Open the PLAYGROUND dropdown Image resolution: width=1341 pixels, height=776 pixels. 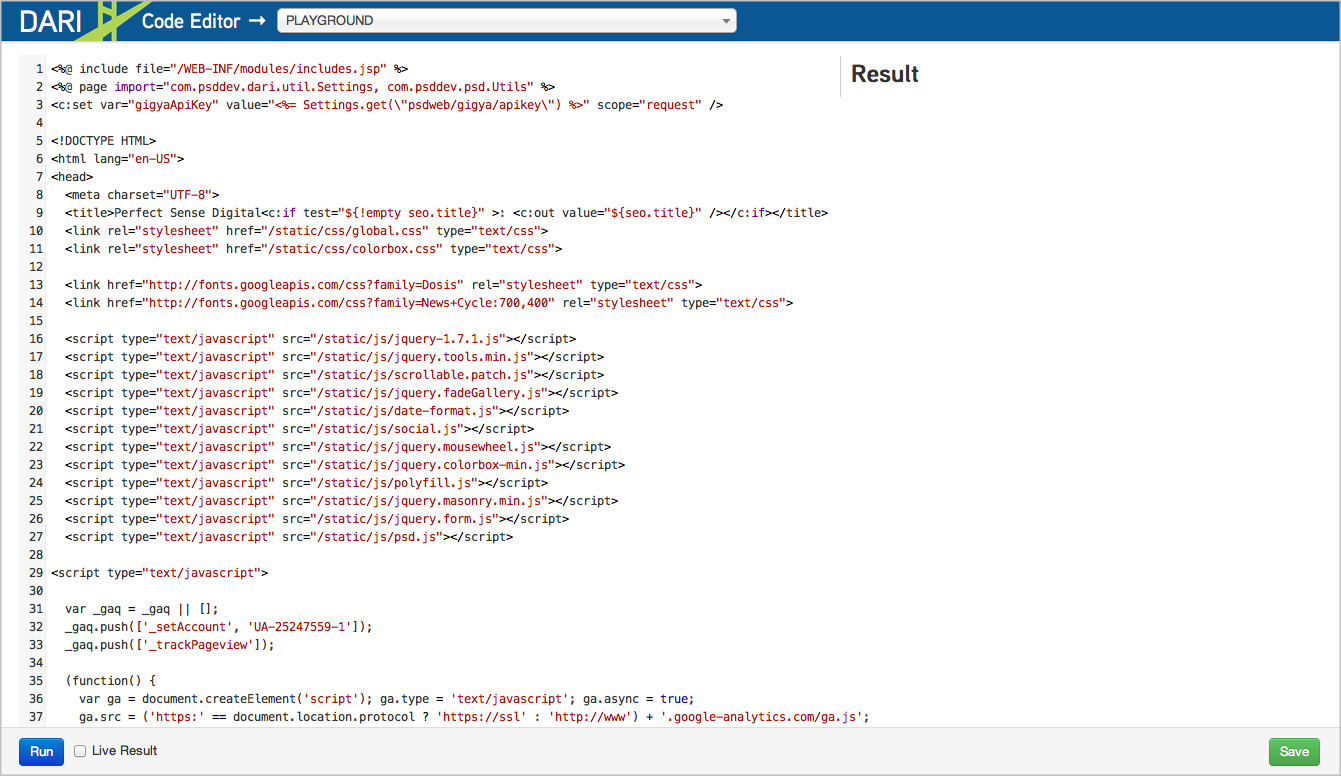507,20
